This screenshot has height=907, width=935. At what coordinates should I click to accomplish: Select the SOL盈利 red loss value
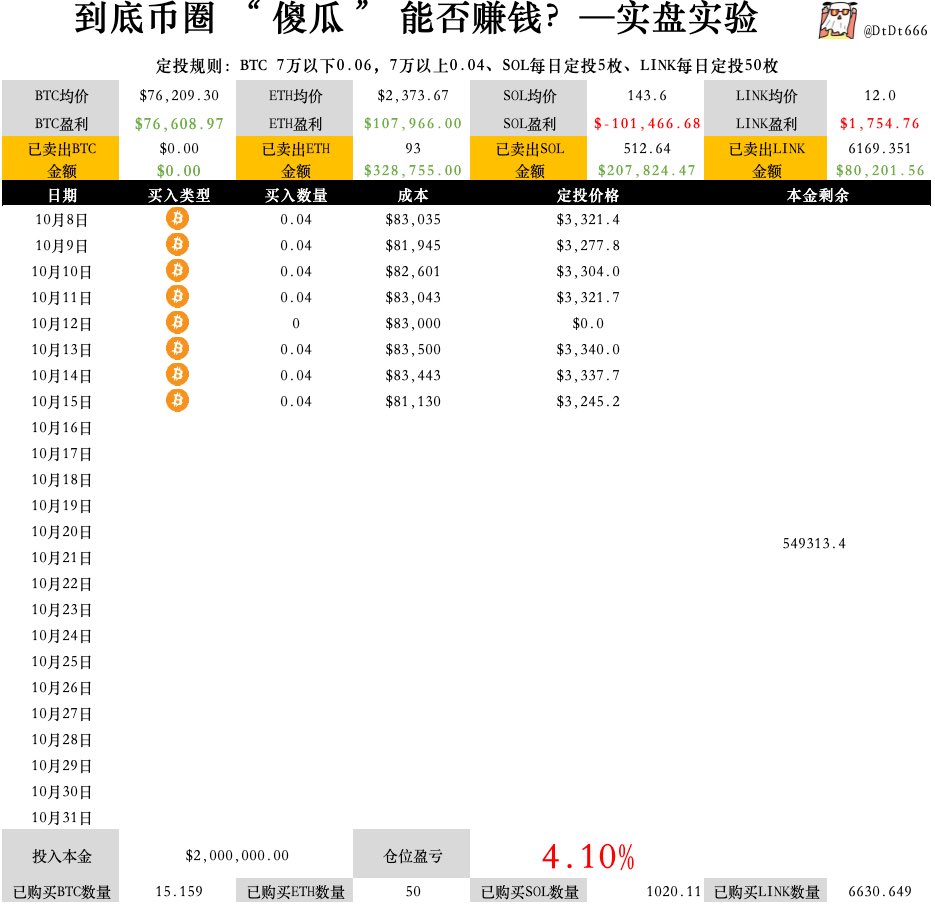647,123
